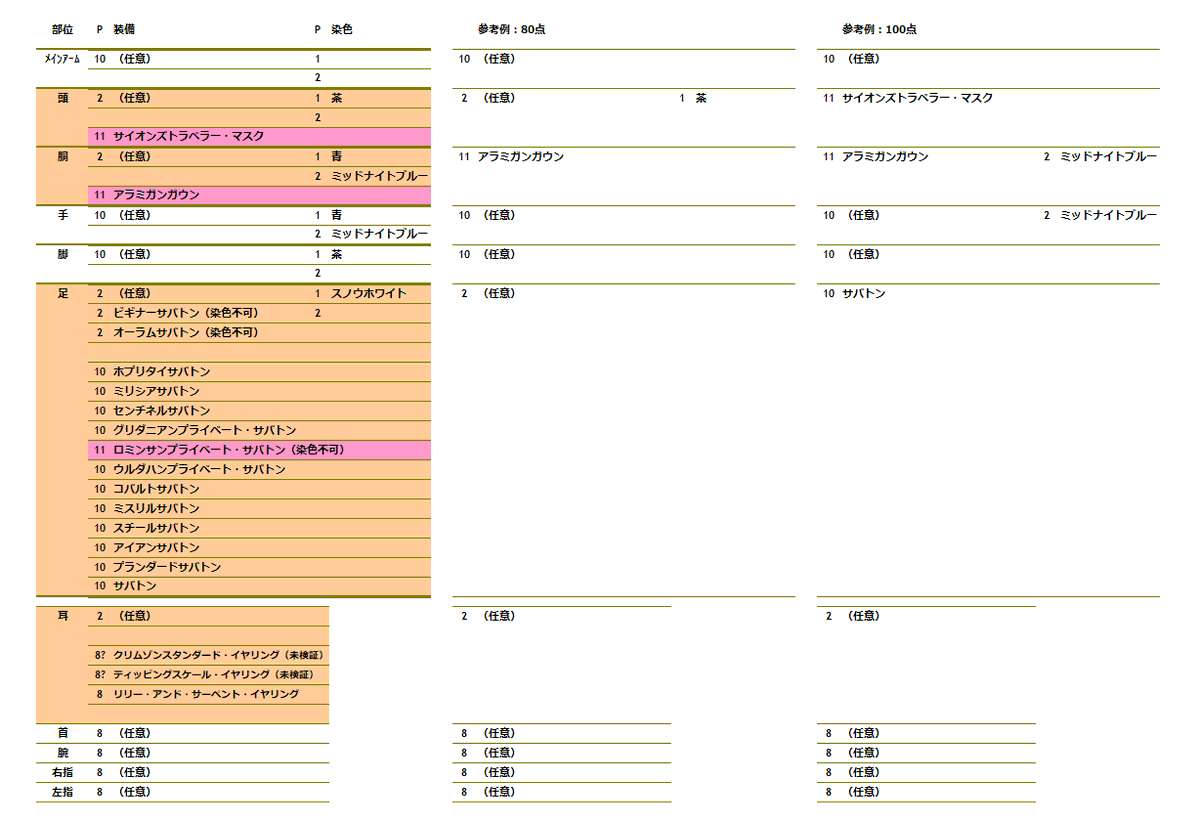Viewport: 1200px width, 822px height.
Task: Click the センチネルサバトン row
Action: (x=259, y=411)
